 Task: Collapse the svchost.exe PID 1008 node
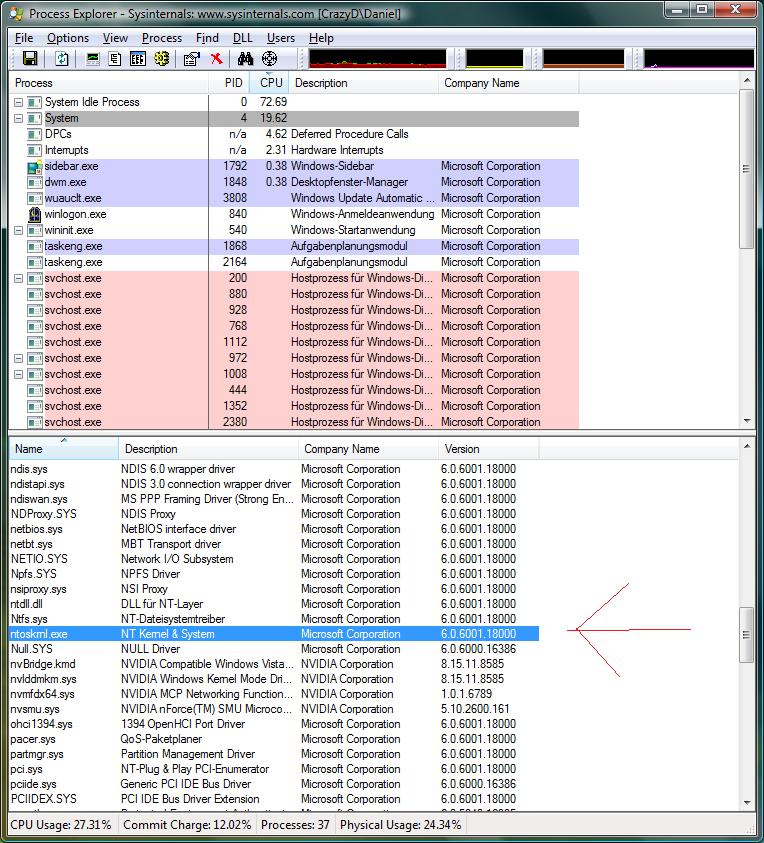click(18, 375)
